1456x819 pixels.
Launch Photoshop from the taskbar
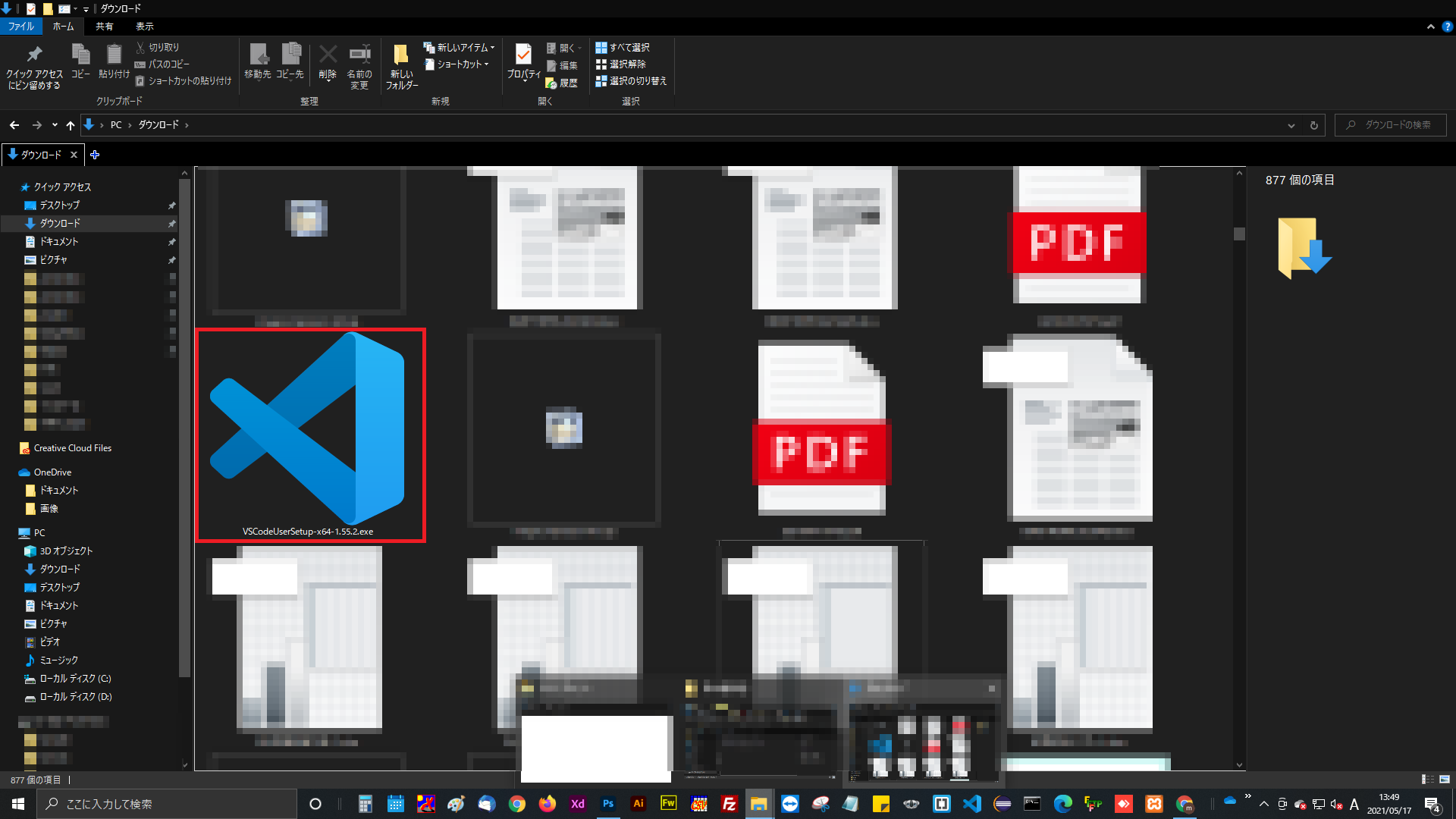point(607,804)
